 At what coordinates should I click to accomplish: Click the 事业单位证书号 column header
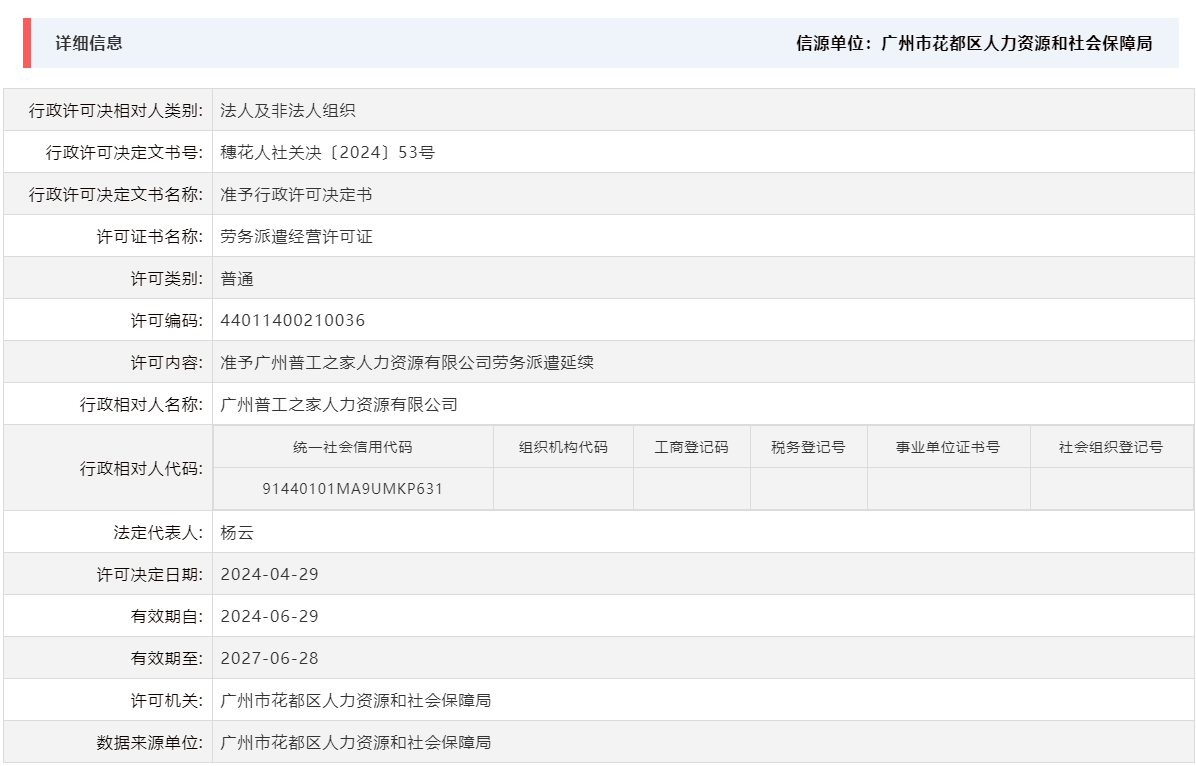point(947,447)
